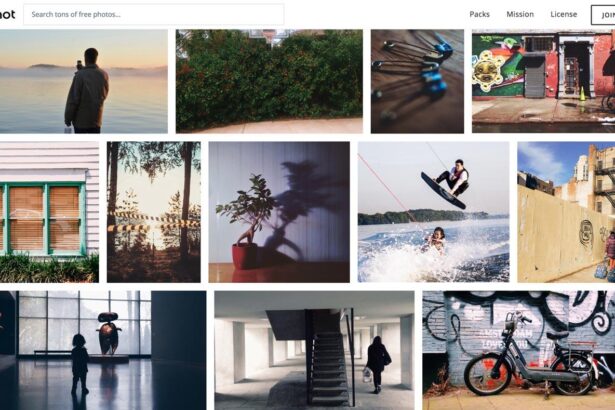The width and height of the screenshot is (615, 410).
Task: Open the forest caution tape photo
Action: click(153, 212)
